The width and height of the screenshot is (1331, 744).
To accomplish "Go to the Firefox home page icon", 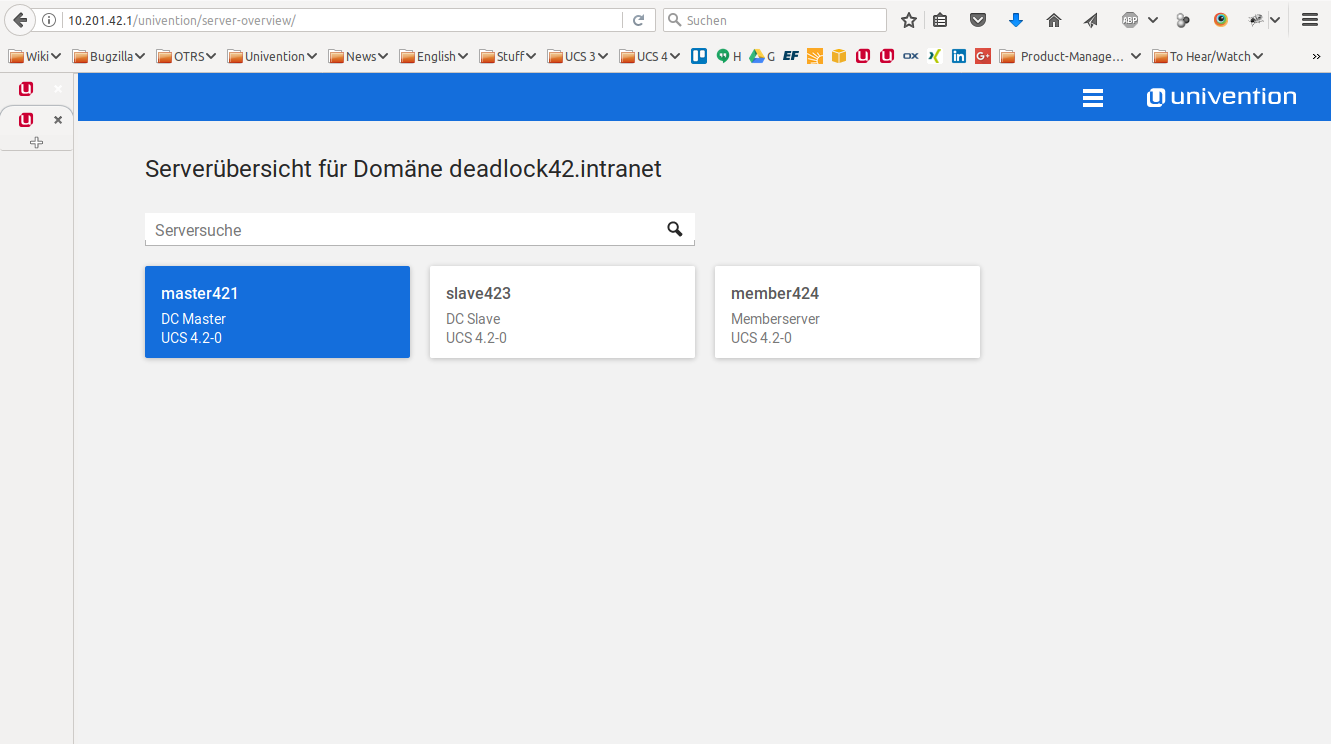I will (1053, 20).
